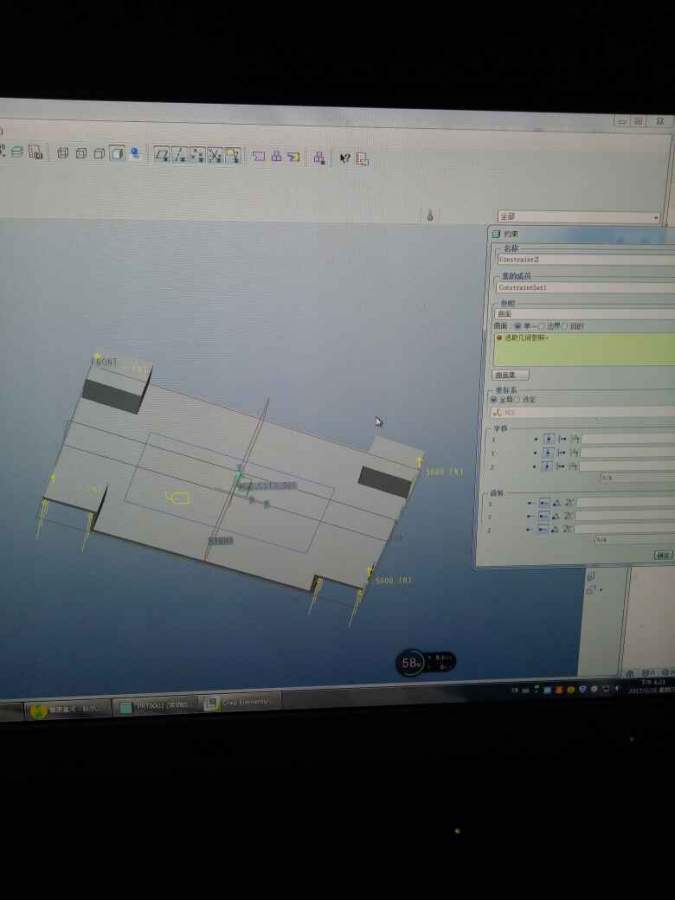Choose the 全局 coordinate system radio button
Viewport: 675px width, 900px height.
[493, 399]
